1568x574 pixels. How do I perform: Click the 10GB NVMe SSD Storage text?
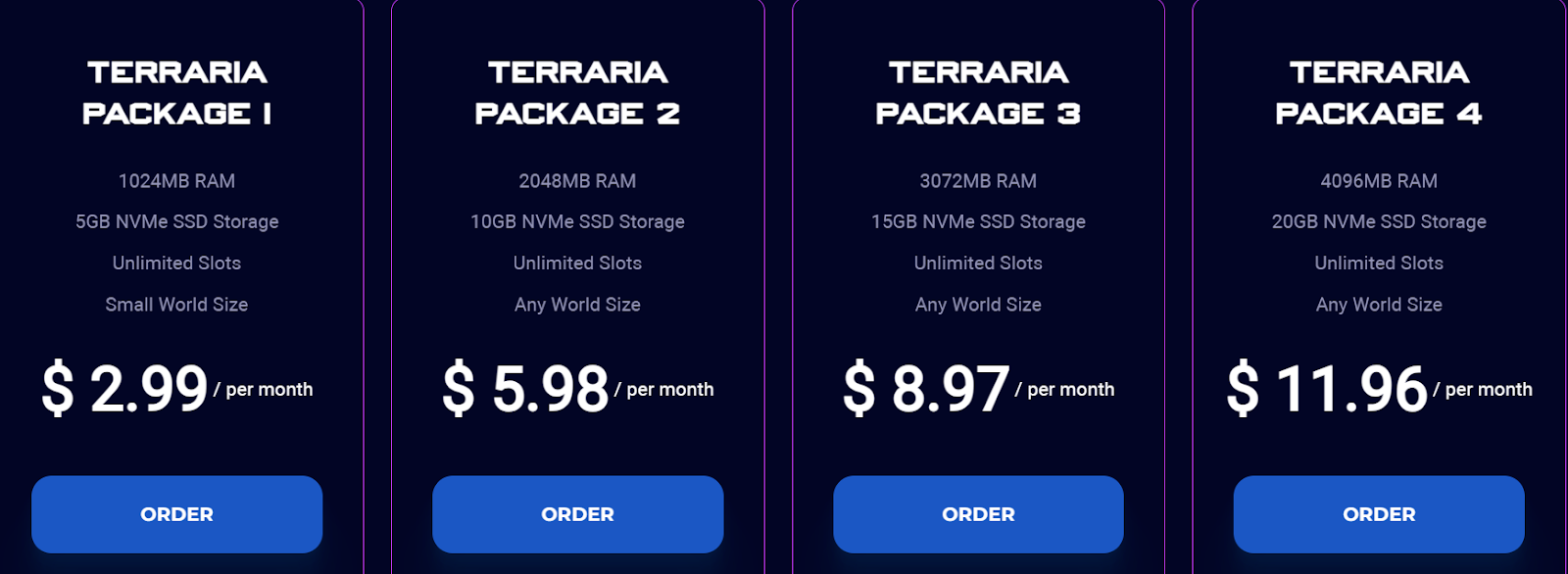(577, 222)
